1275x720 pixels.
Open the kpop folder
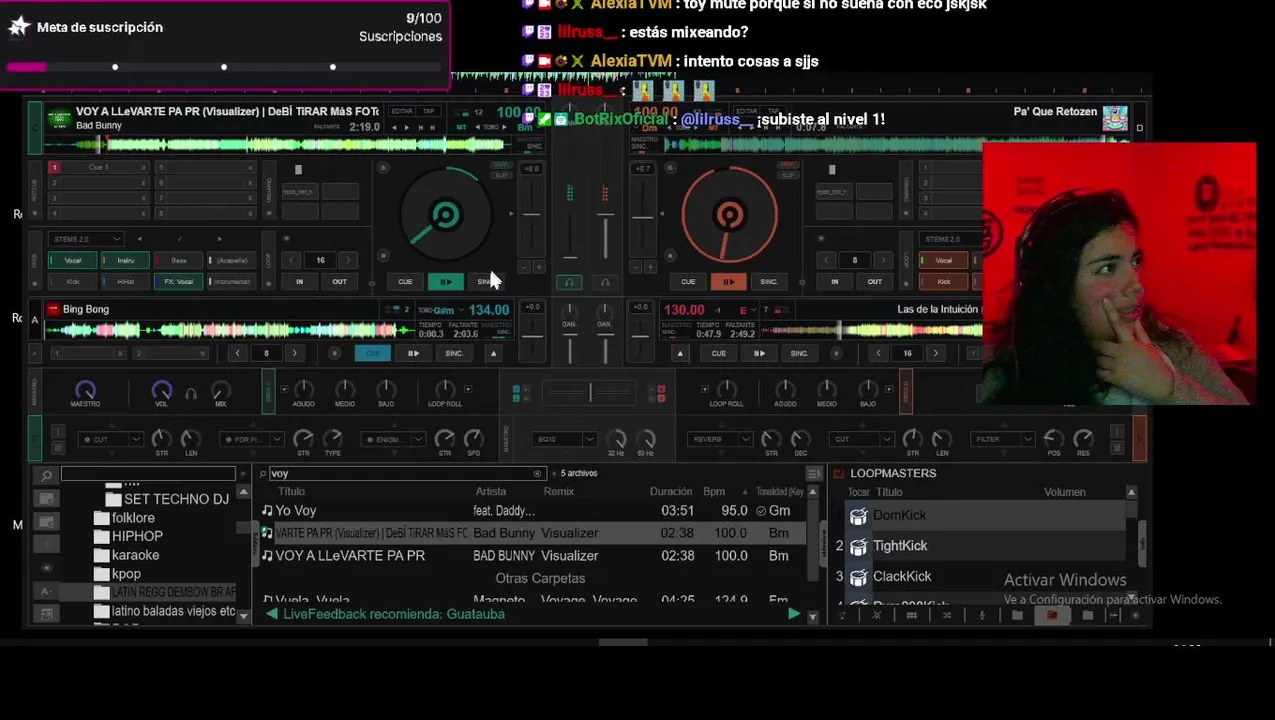[126, 575]
